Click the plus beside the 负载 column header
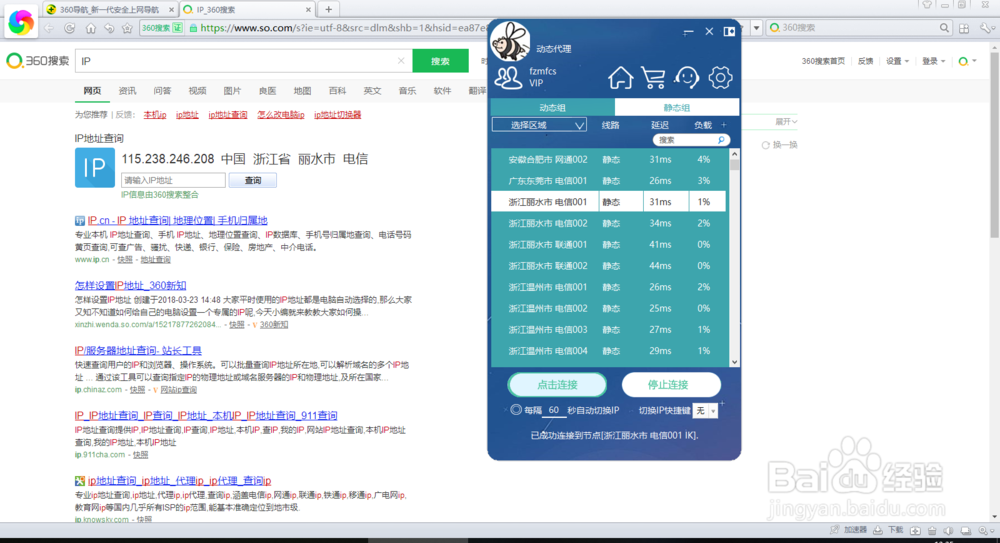The width and height of the screenshot is (1000, 543). pyautogui.click(x=723, y=125)
